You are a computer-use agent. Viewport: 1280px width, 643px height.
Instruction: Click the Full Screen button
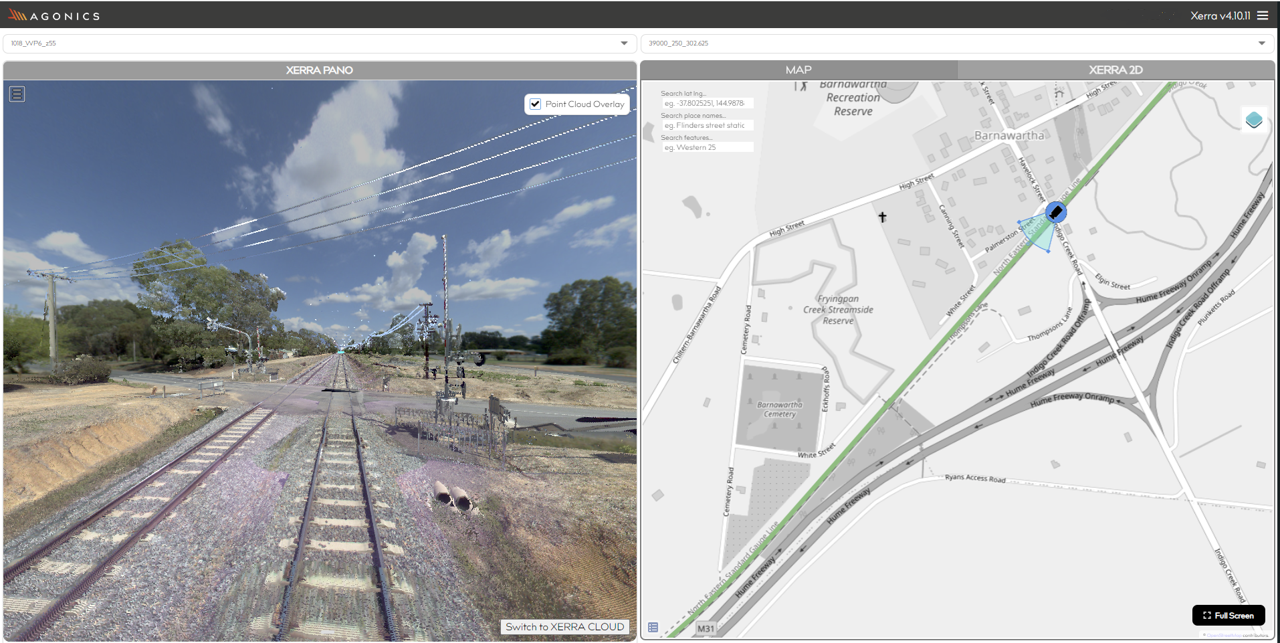1228,615
